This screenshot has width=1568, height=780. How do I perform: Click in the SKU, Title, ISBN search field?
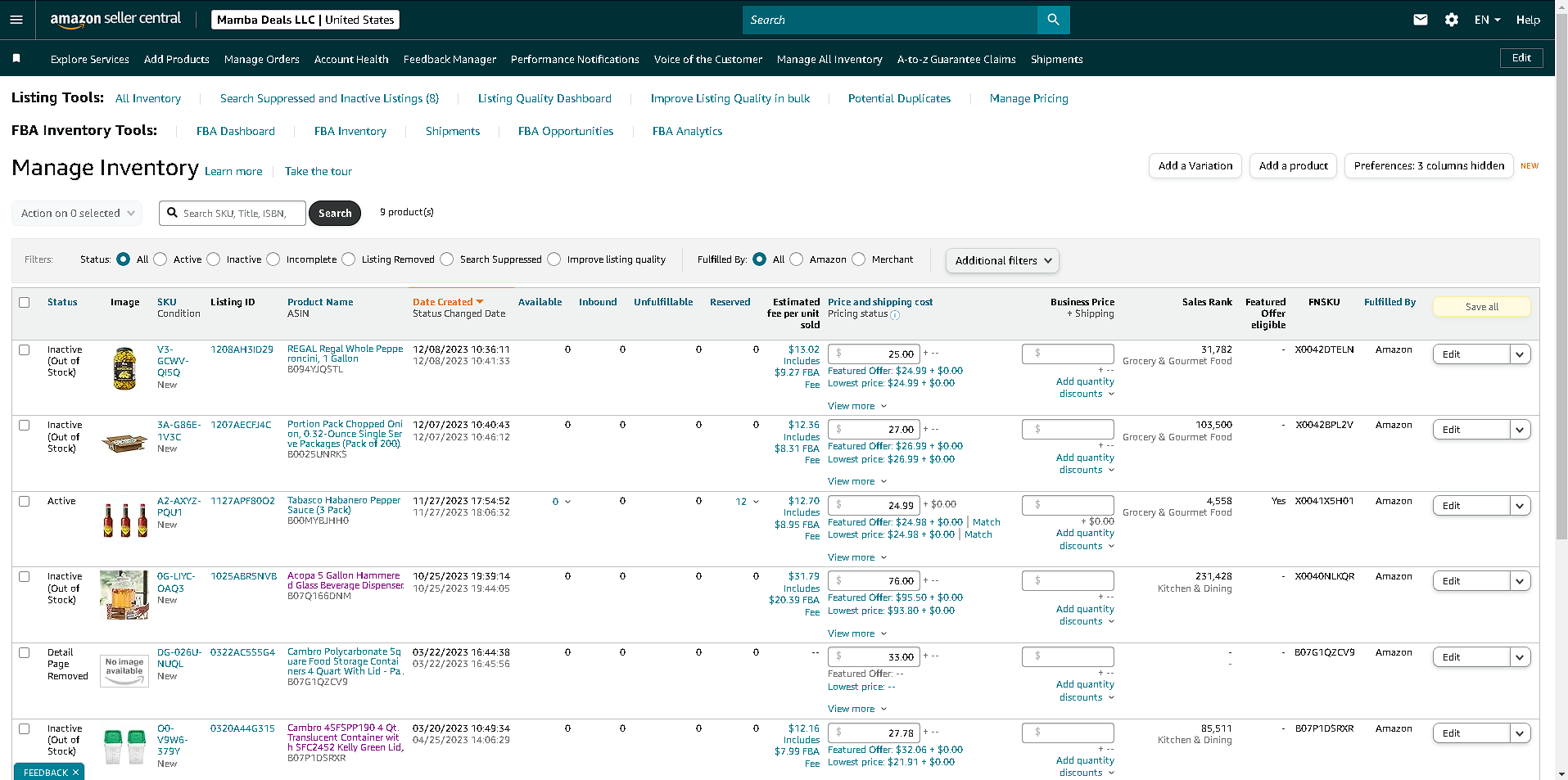tap(233, 213)
